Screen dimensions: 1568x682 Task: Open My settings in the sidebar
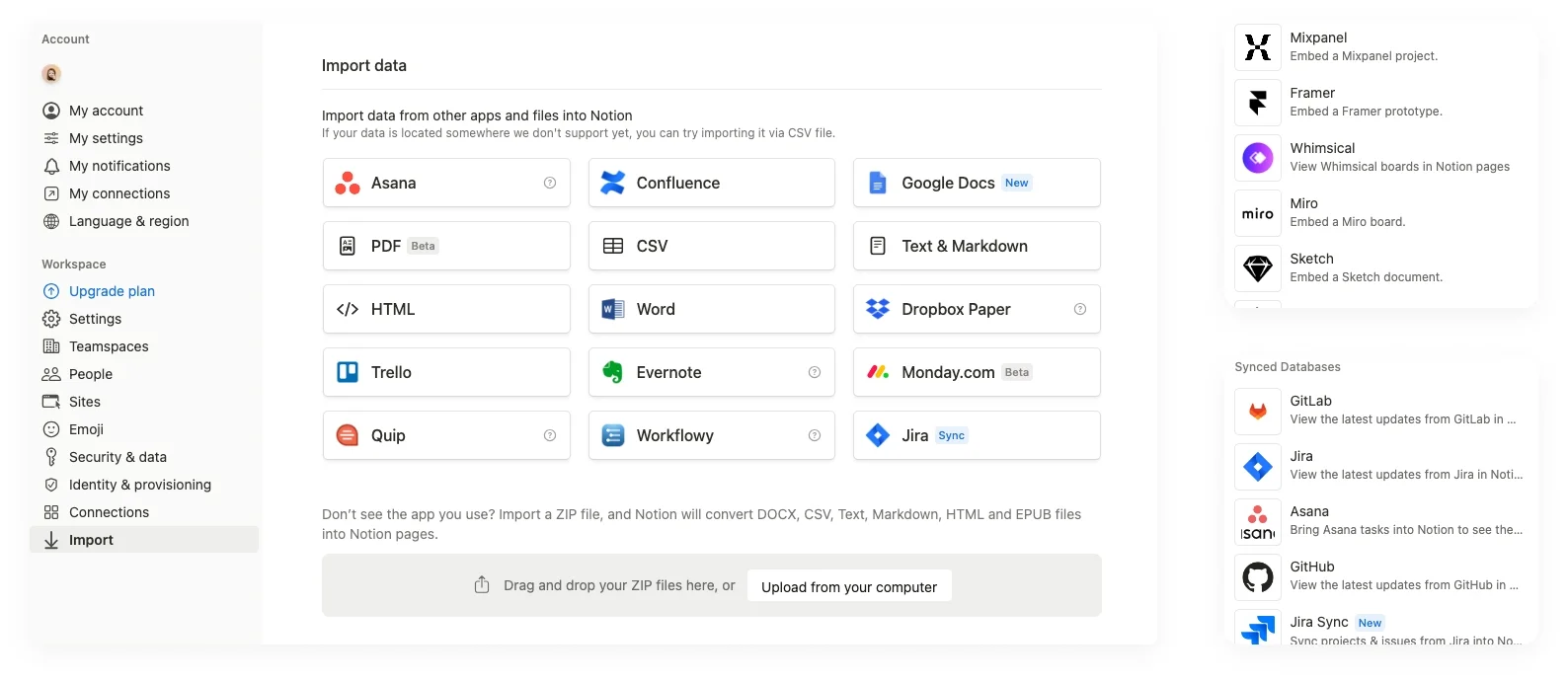click(x=144, y=138)
